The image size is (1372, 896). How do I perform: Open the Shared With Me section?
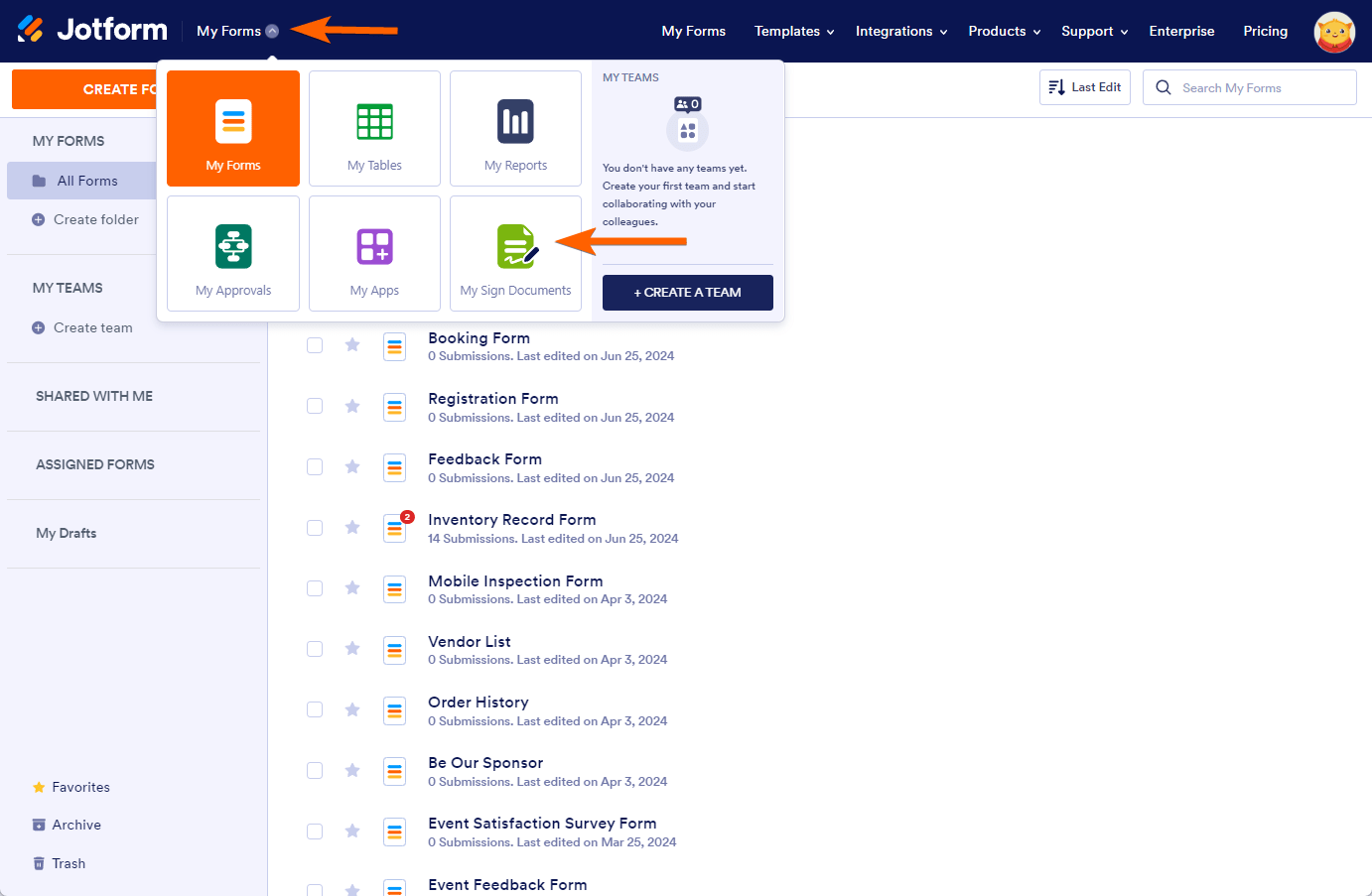[x=94, y=396]
